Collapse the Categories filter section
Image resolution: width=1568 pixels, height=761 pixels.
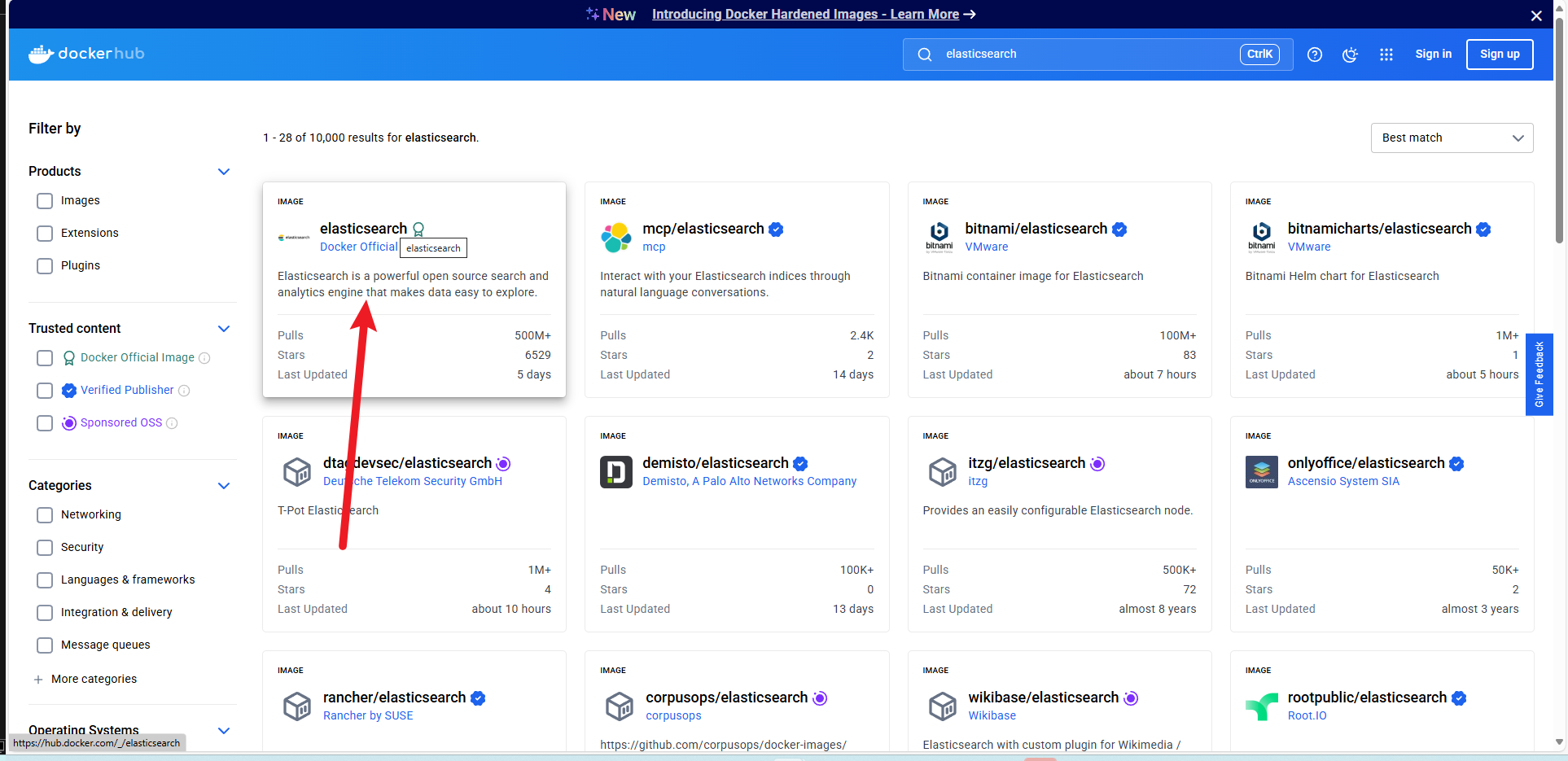click(x=224, y=486)
